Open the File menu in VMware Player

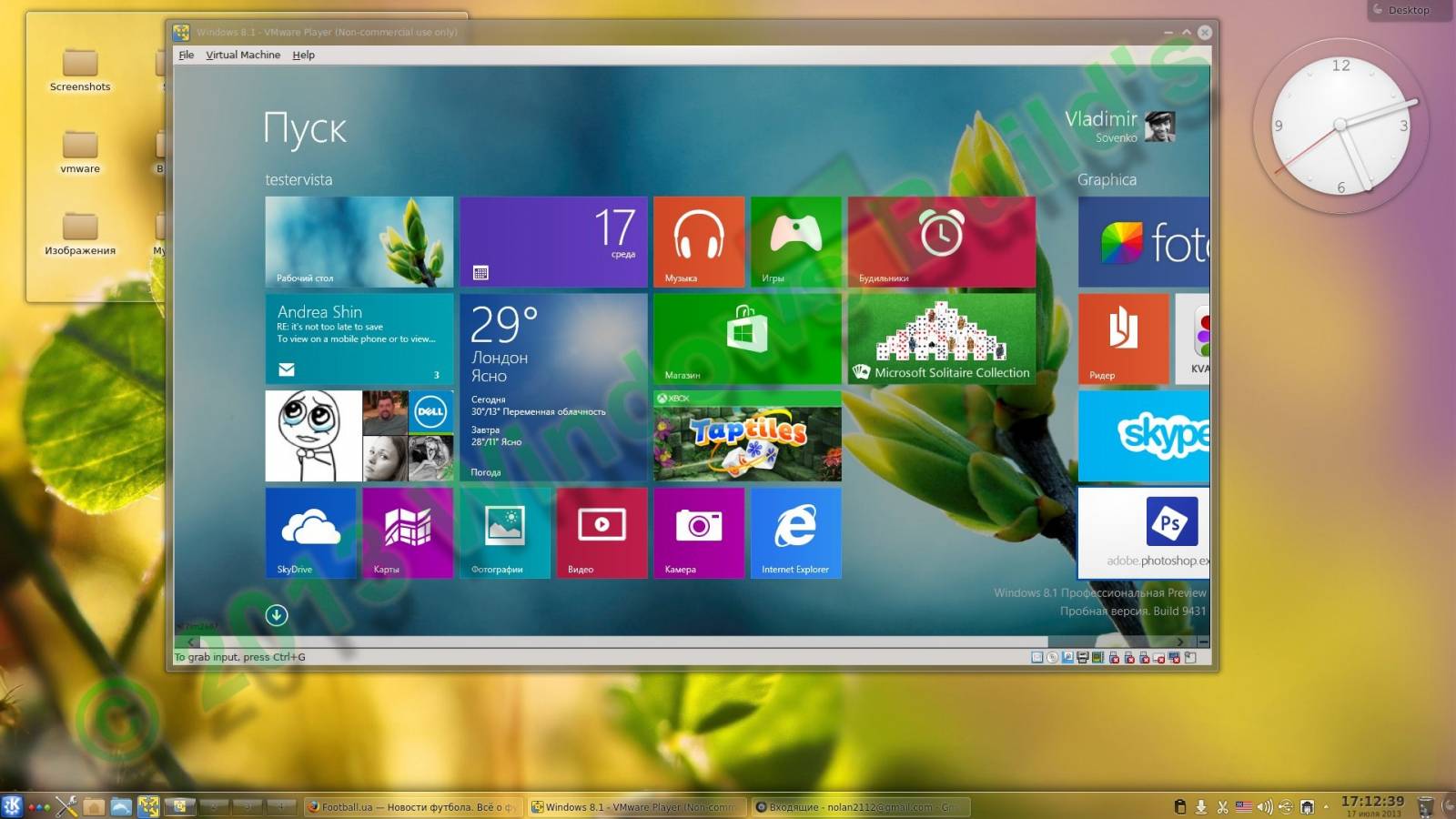click(x=186, y=55)
